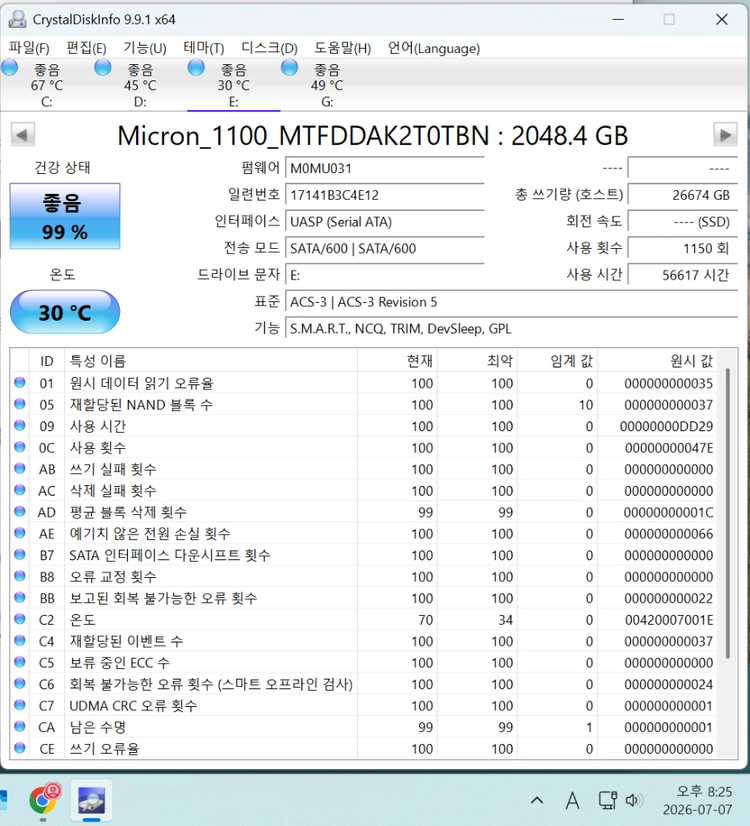Click status icon of row C5 보류 중인 ECC 수
The width and height of the screenshot is (750, 826).
(x=20, y=662)
